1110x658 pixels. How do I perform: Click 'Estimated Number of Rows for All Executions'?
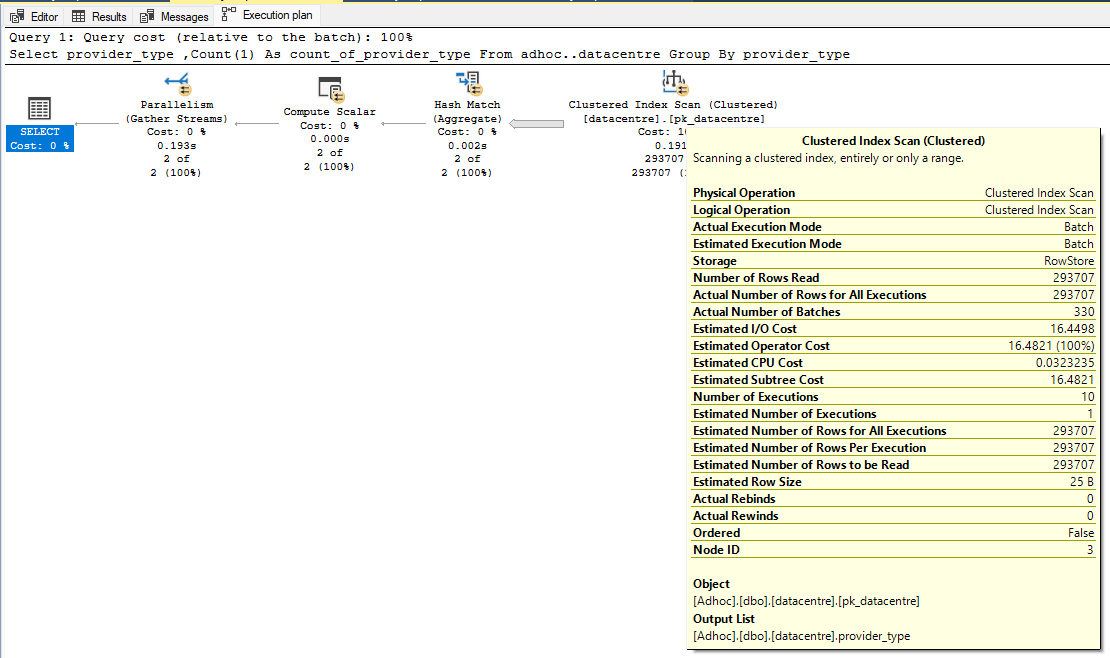[x=820, y=431]
